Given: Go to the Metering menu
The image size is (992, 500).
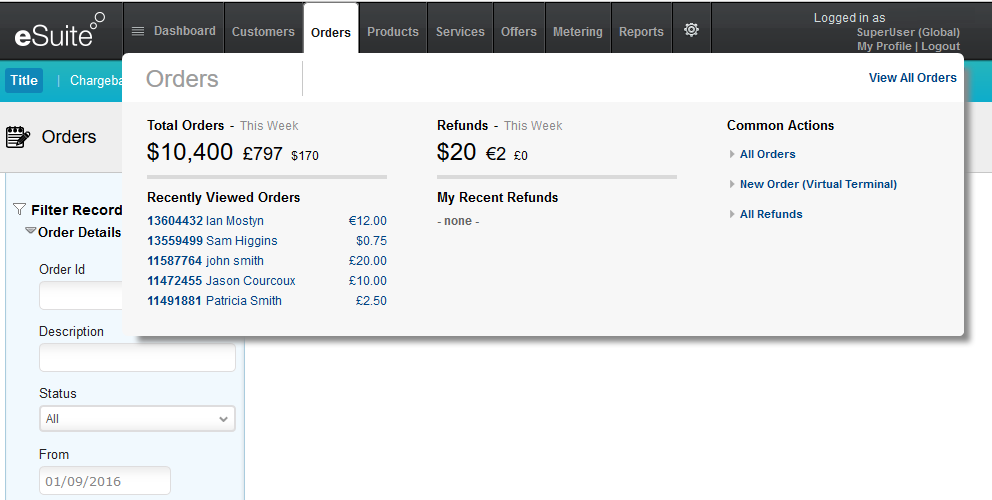Looking at the screenshot, I should 578,31.
